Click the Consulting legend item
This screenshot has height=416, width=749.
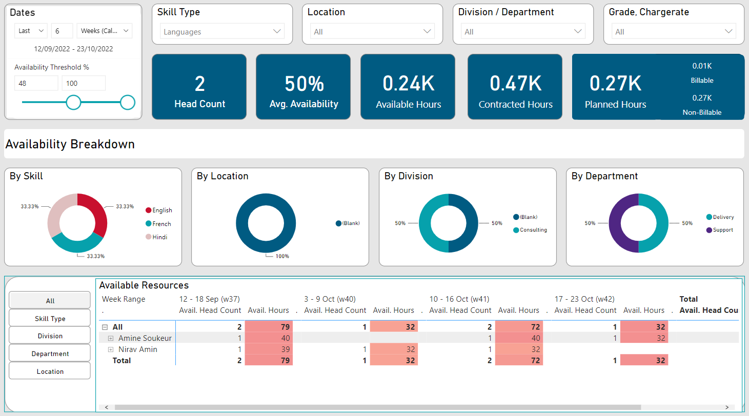point(531,230)
